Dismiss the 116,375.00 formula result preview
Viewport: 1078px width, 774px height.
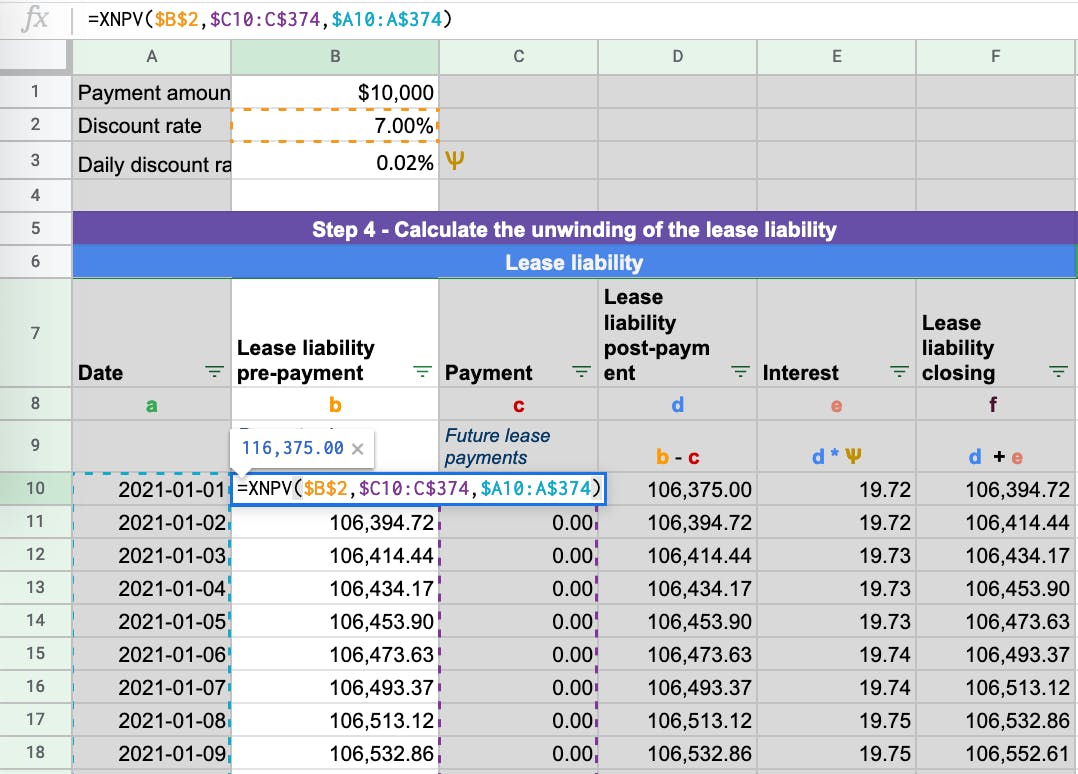358,449
